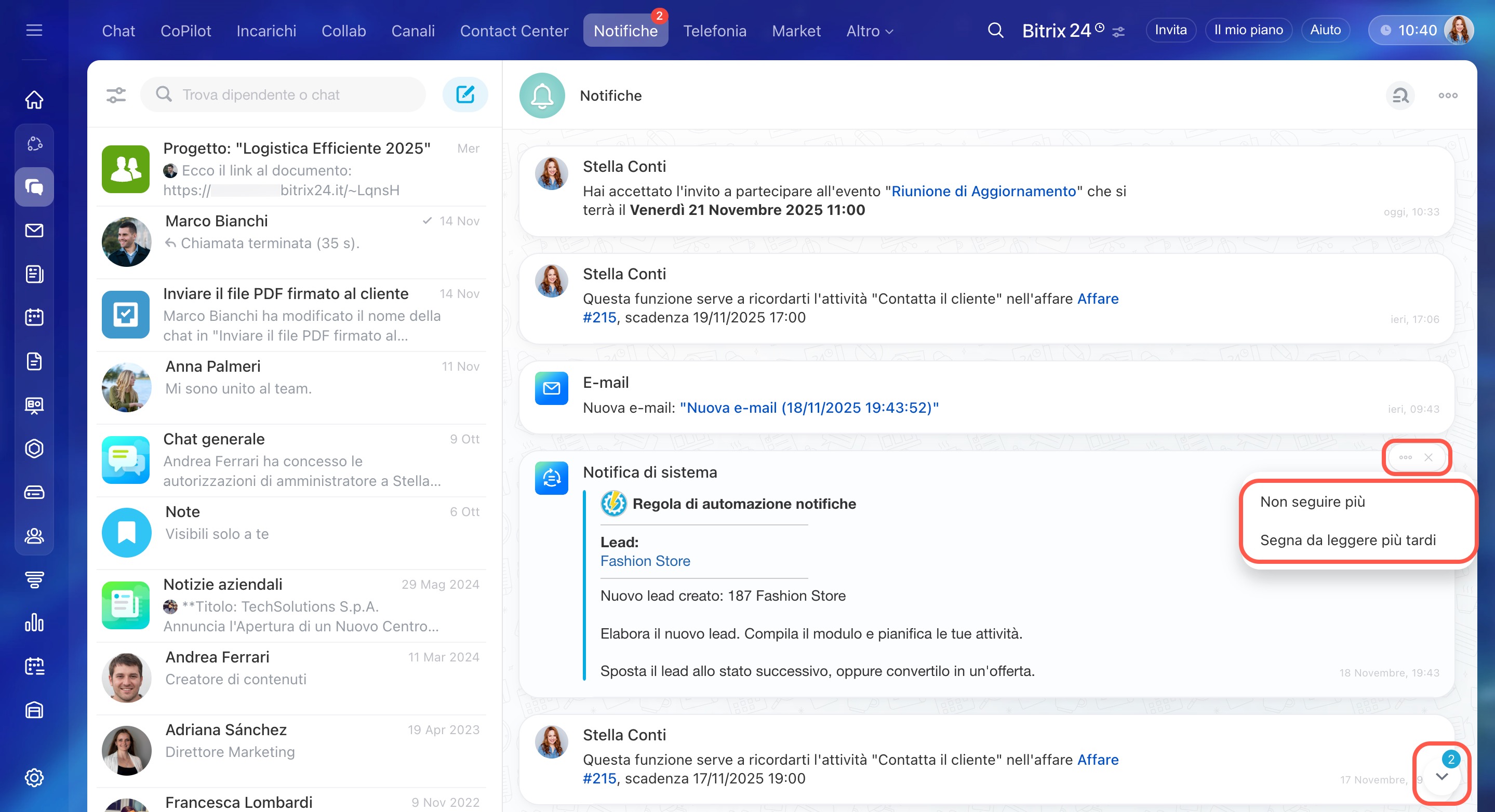Click the Invita button
Image resolution: width=1495 pixels, height=812 pixels.
[1170, 30]
